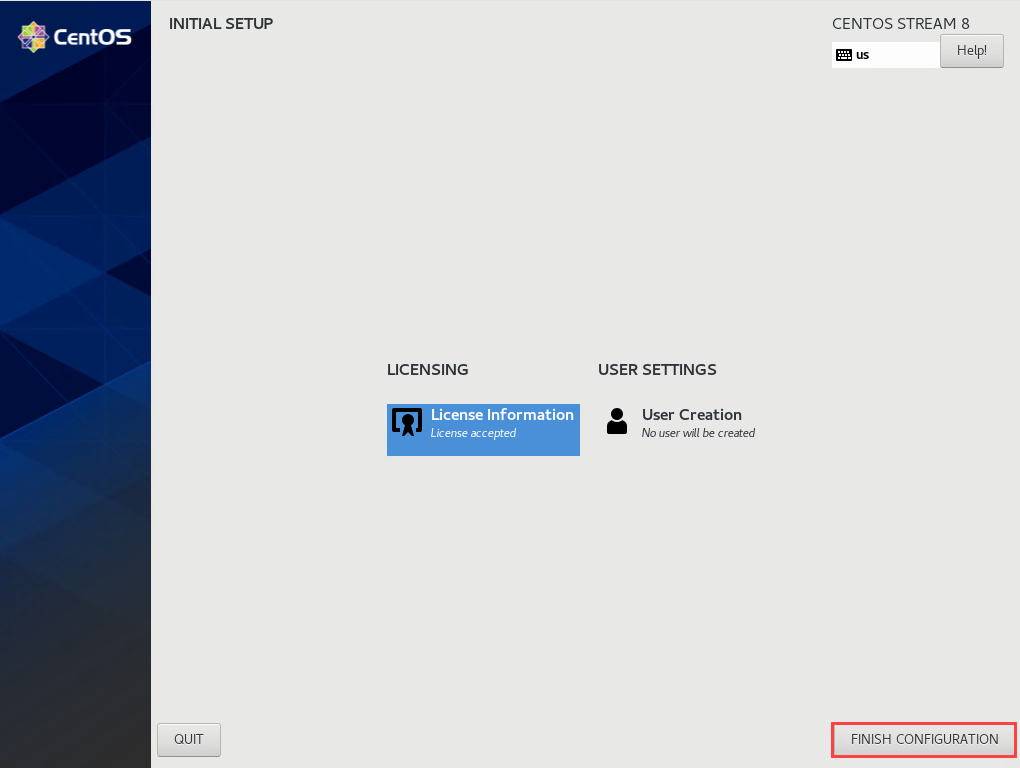Click the CENTOS STREAM 8 label
Viewport: 1020px width, 768px height.
coord(901,23)
